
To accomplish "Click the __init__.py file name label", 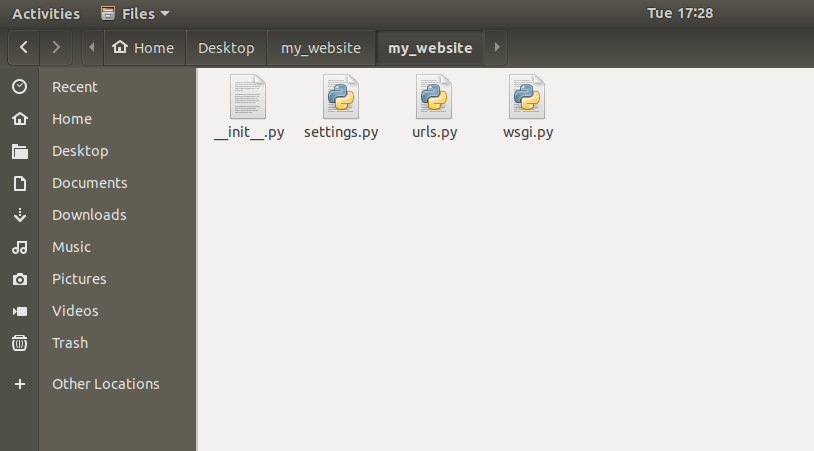I will pos(249,132).
